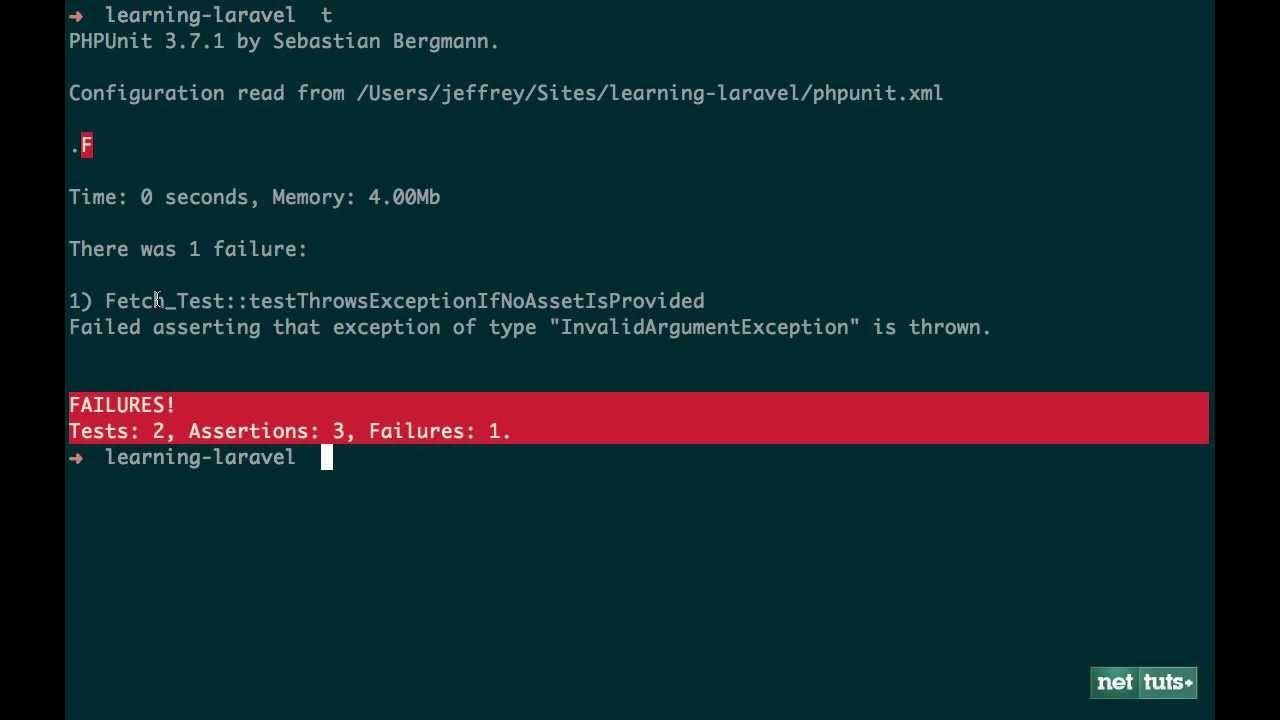The width and height of the screenshot is (1280, 720).
Task: Click the passing test dot before the F
Action: click(x=75, y=149)
